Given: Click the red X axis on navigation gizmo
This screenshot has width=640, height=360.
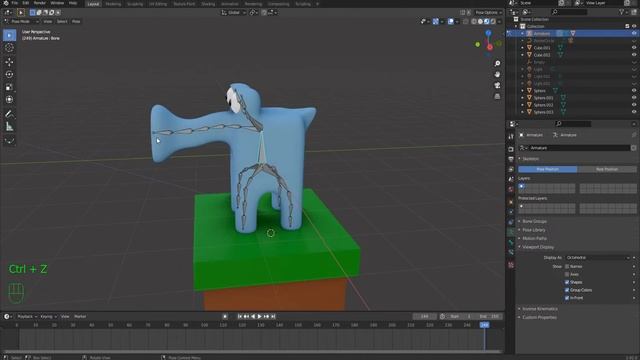Looking at the screenshot, I should [490, 47].
